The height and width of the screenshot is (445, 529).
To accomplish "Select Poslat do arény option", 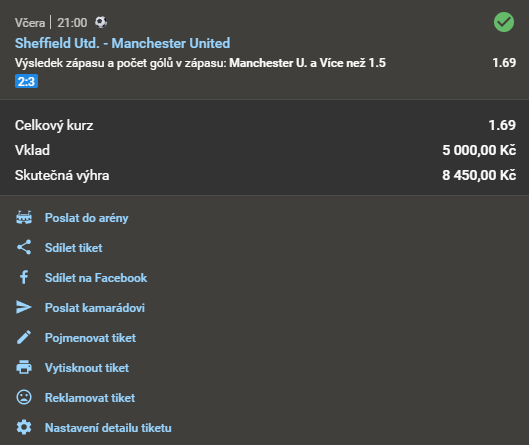I will pyautogui.click(x=87, y=218).
